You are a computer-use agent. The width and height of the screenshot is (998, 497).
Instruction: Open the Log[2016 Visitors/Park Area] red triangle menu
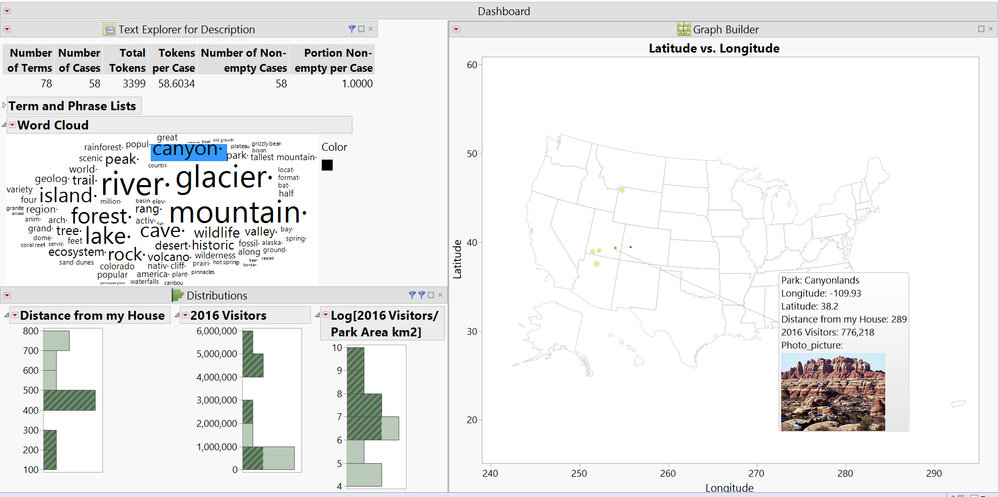pos(325,316)
